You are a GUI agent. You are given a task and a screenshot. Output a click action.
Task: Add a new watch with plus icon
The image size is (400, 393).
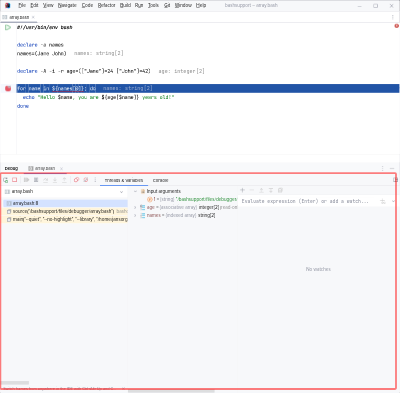243,190
